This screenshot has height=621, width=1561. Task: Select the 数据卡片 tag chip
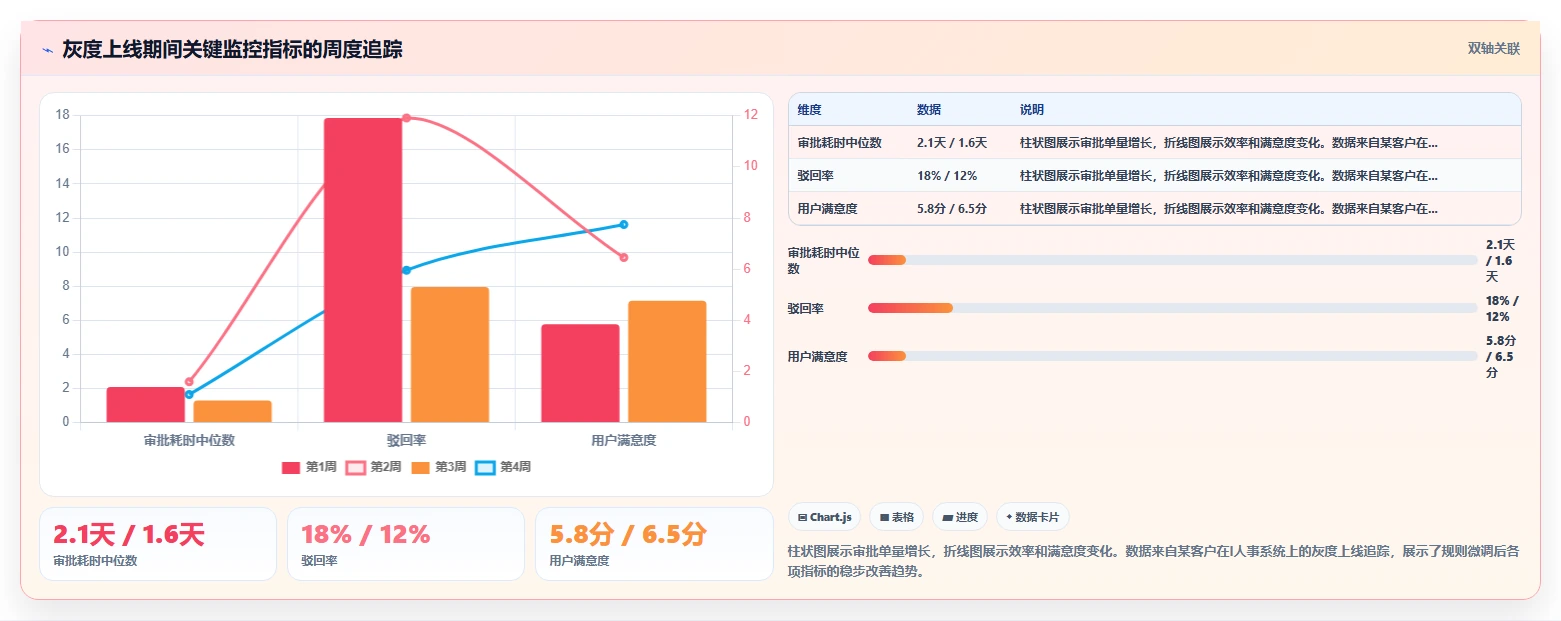pos(1033,517)
